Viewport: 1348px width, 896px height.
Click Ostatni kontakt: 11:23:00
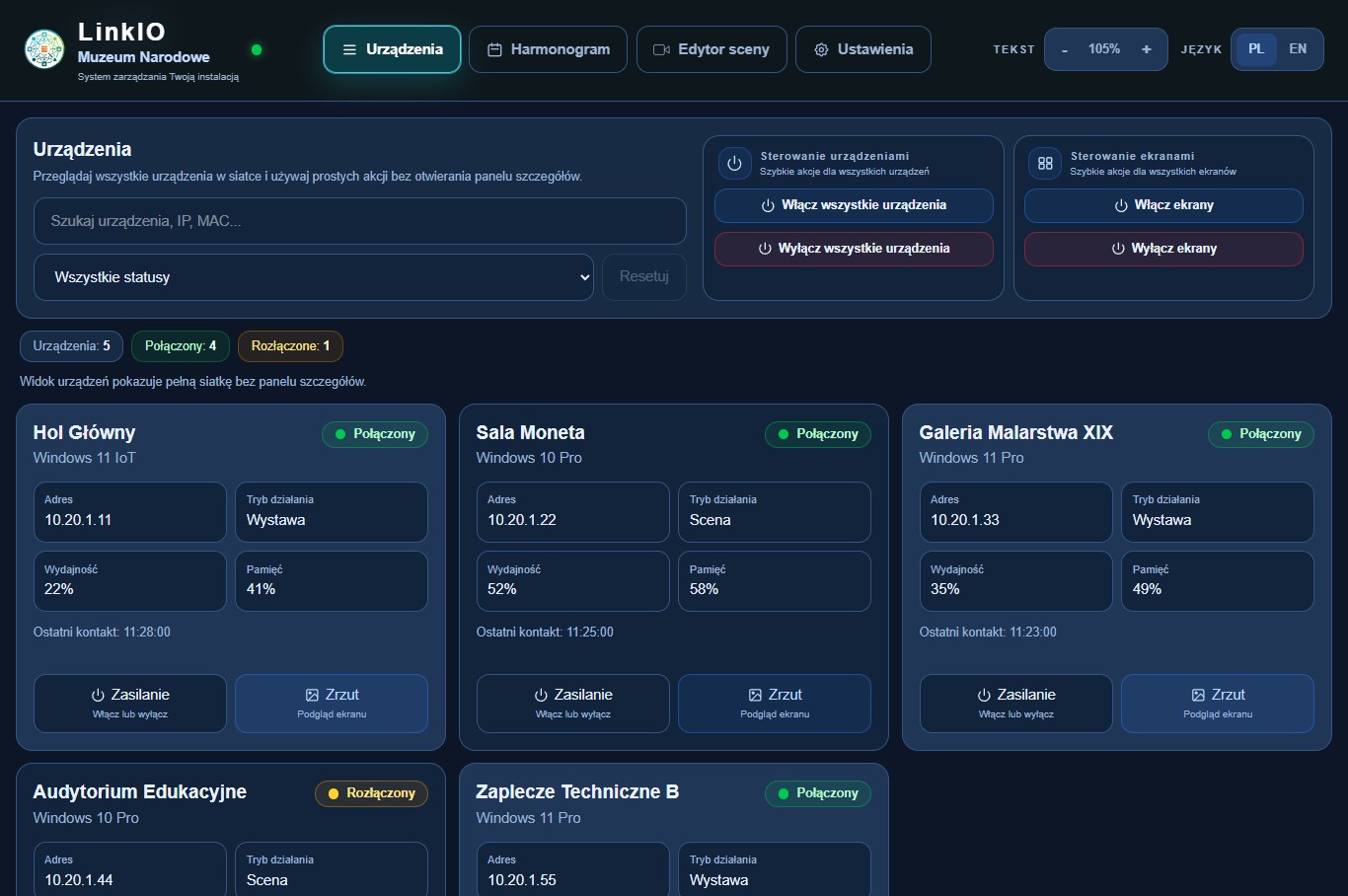coord(988,633)
